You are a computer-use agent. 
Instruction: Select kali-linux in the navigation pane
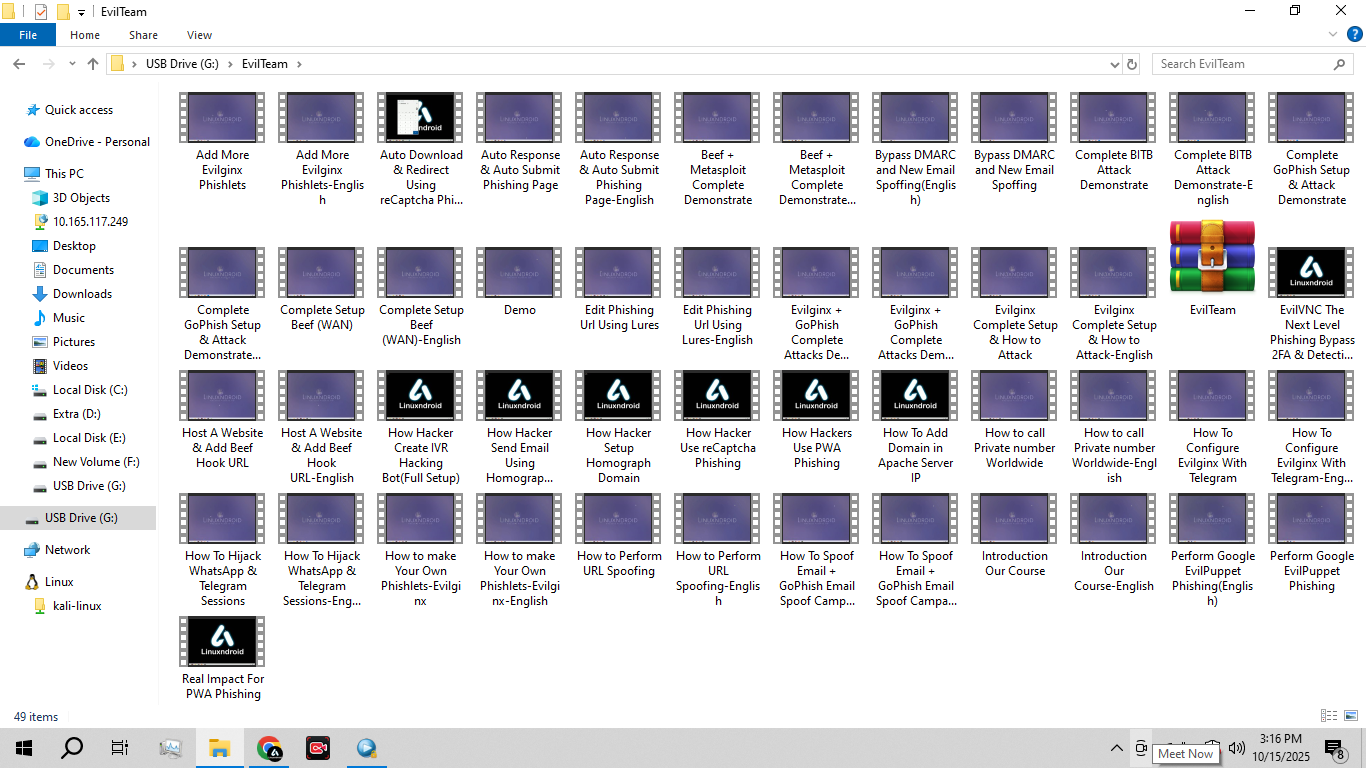(x=77, y=606)
